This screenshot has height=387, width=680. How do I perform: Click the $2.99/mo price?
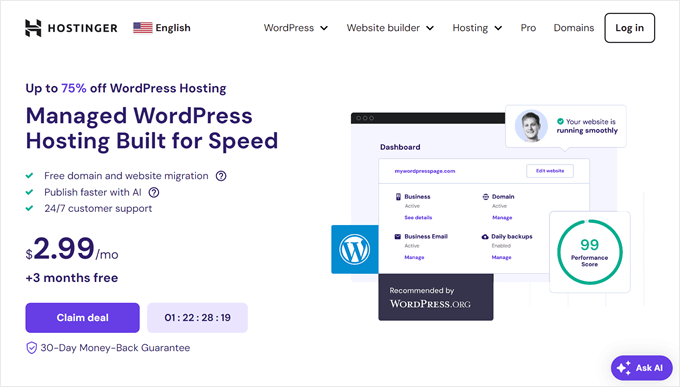(72, 249)
